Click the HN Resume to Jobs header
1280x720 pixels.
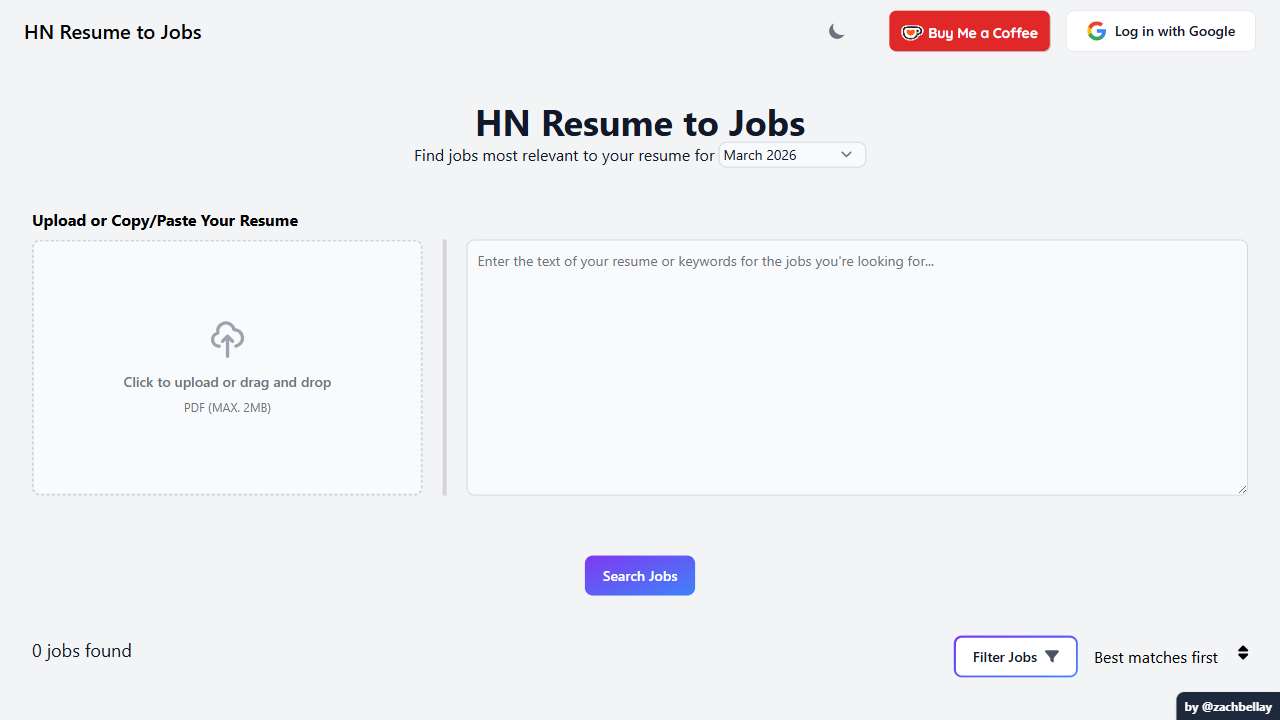coord(112,31)
